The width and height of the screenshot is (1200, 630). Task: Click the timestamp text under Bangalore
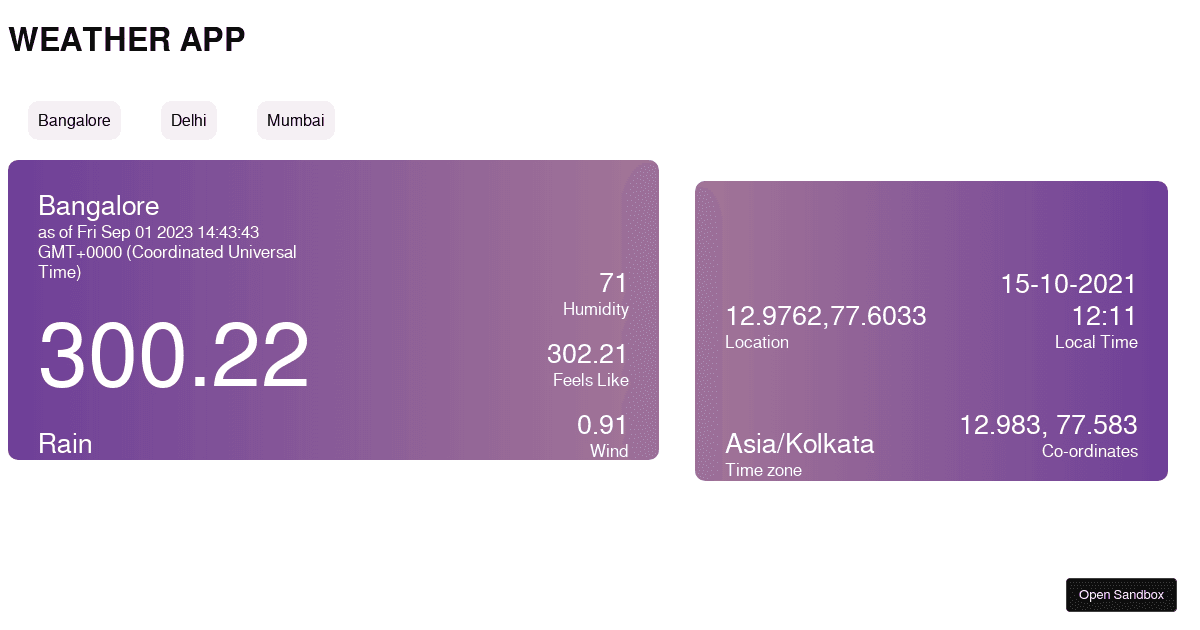click(x=168, y=252)
